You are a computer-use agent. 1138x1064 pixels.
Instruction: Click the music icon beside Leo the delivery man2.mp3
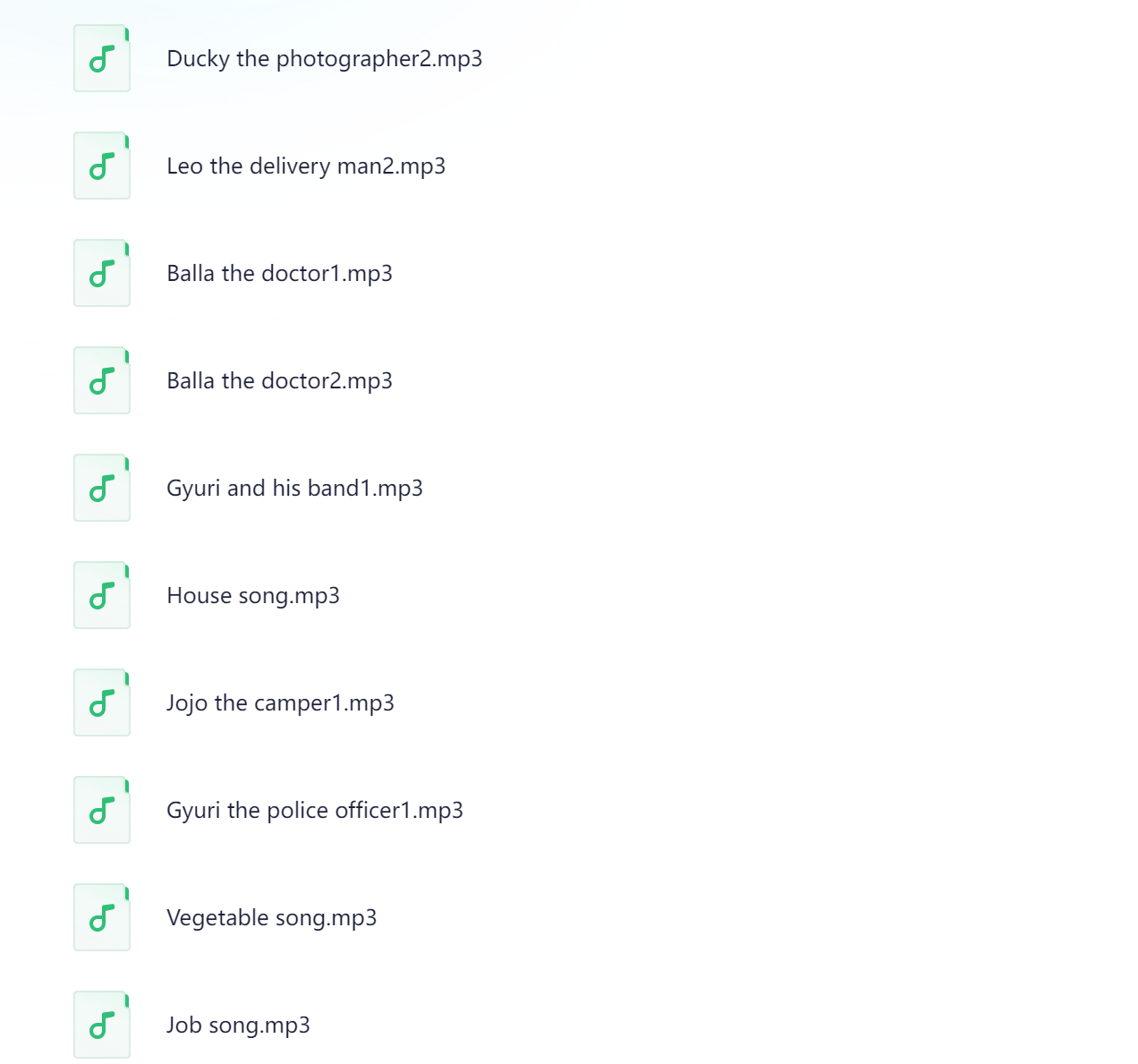102,166
